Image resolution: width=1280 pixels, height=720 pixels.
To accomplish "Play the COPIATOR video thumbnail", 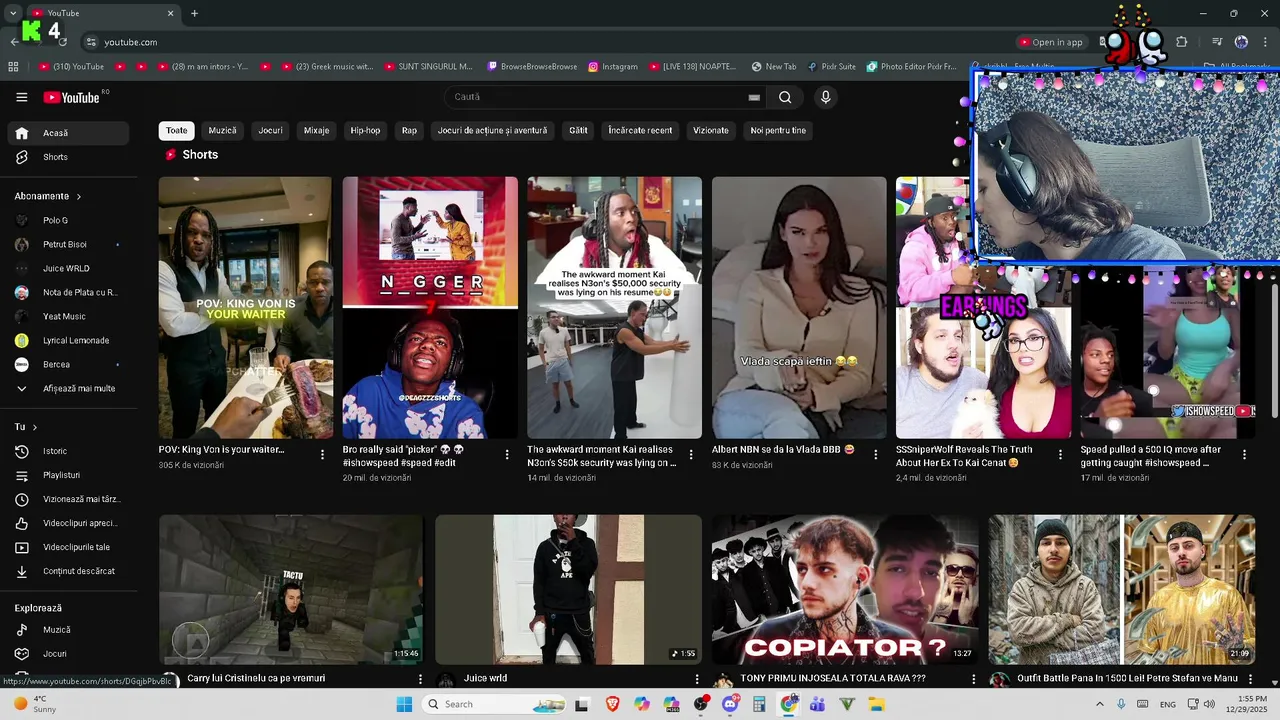I will (x=845, y=590).
